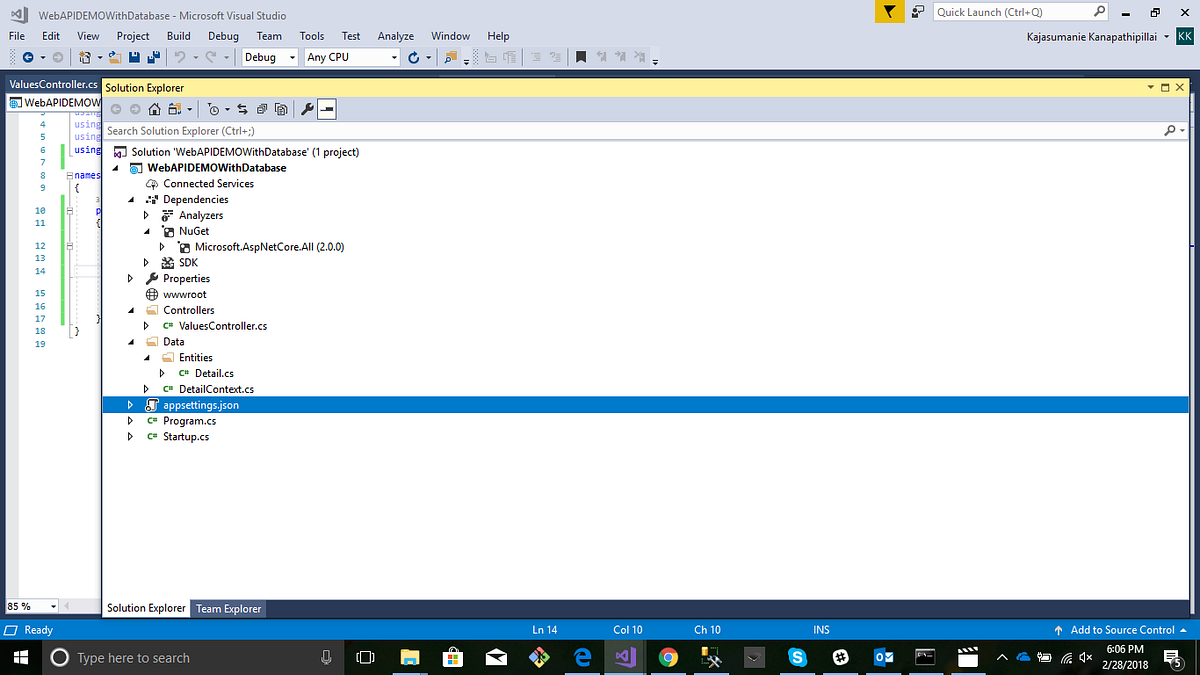Collapse the Dependencies tree node
This screenshot has width=1200, height=675.
[130, 199]
